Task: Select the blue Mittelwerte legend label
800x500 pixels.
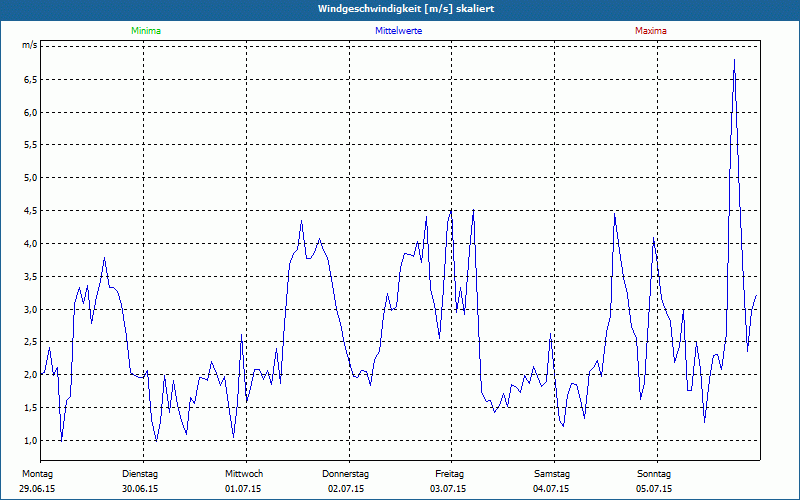Action: pos(398,31)
